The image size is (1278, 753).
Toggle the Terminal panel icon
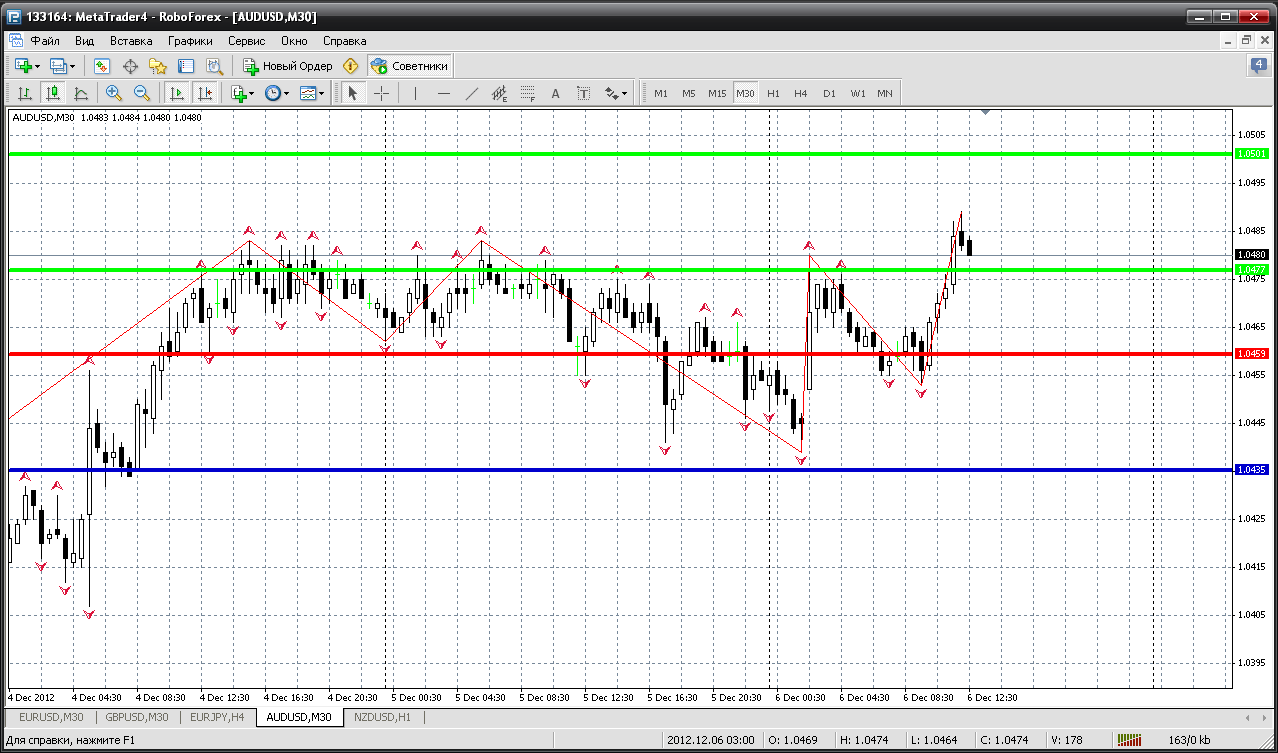[186, 66]
